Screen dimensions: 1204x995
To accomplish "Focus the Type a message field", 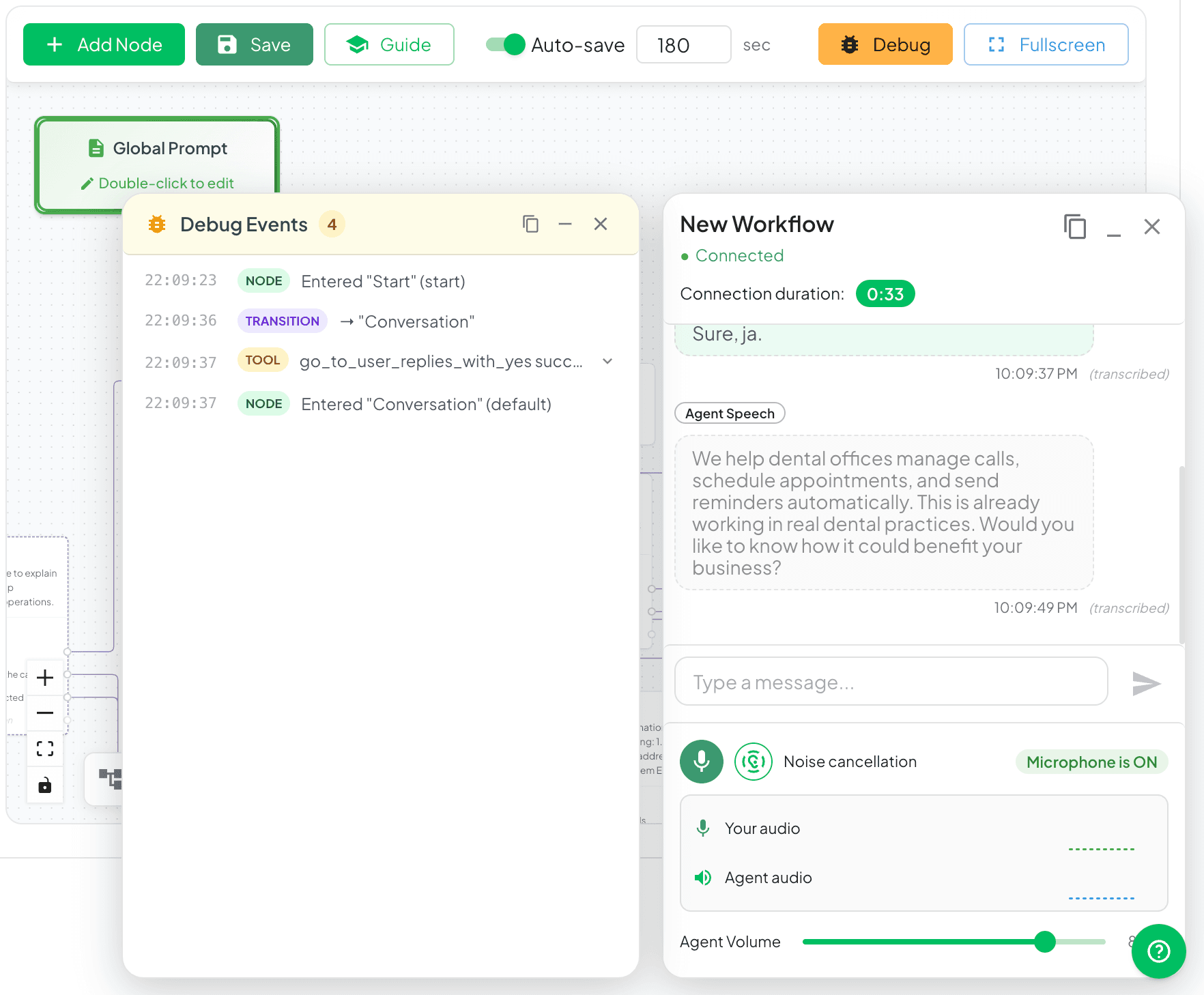I will click(x=890, y=682).
